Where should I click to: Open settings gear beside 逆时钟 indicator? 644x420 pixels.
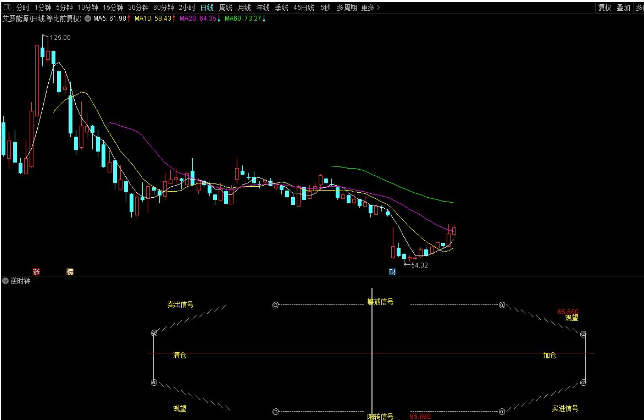click(5, 281)
